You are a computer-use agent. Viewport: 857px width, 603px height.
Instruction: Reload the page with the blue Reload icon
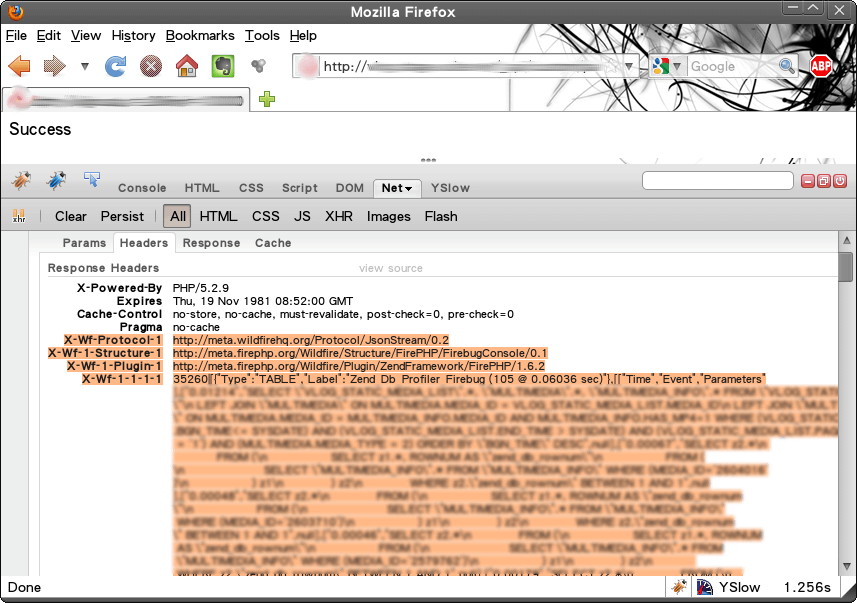[115, 66]
